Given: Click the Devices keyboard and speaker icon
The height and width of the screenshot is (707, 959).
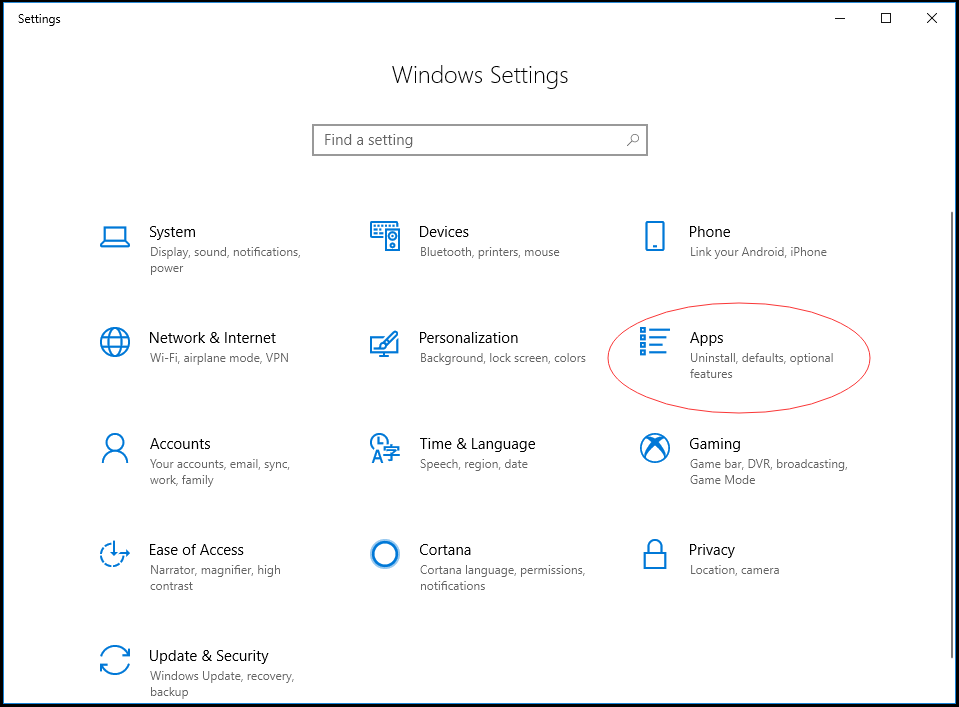Looking at the screenshot, I should 385,236.
